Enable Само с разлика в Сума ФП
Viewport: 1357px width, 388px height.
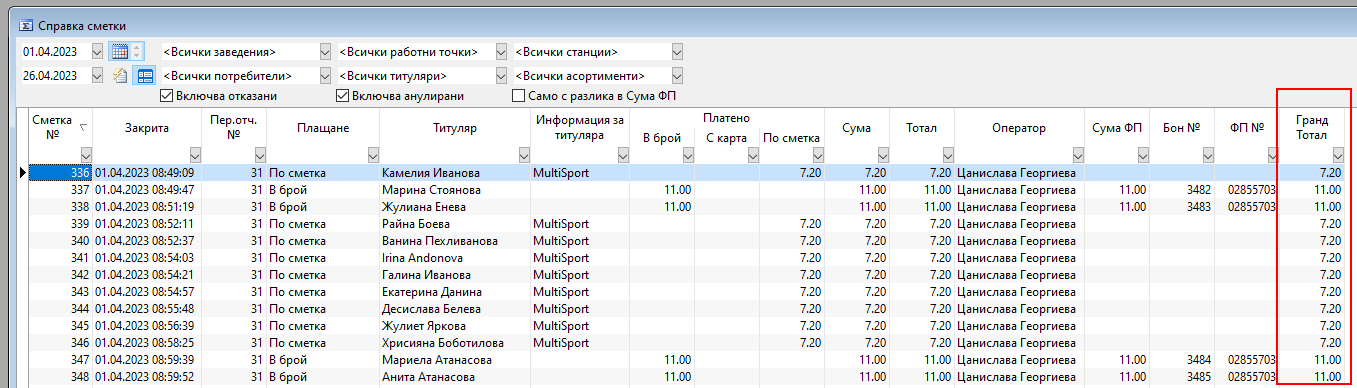518,96
